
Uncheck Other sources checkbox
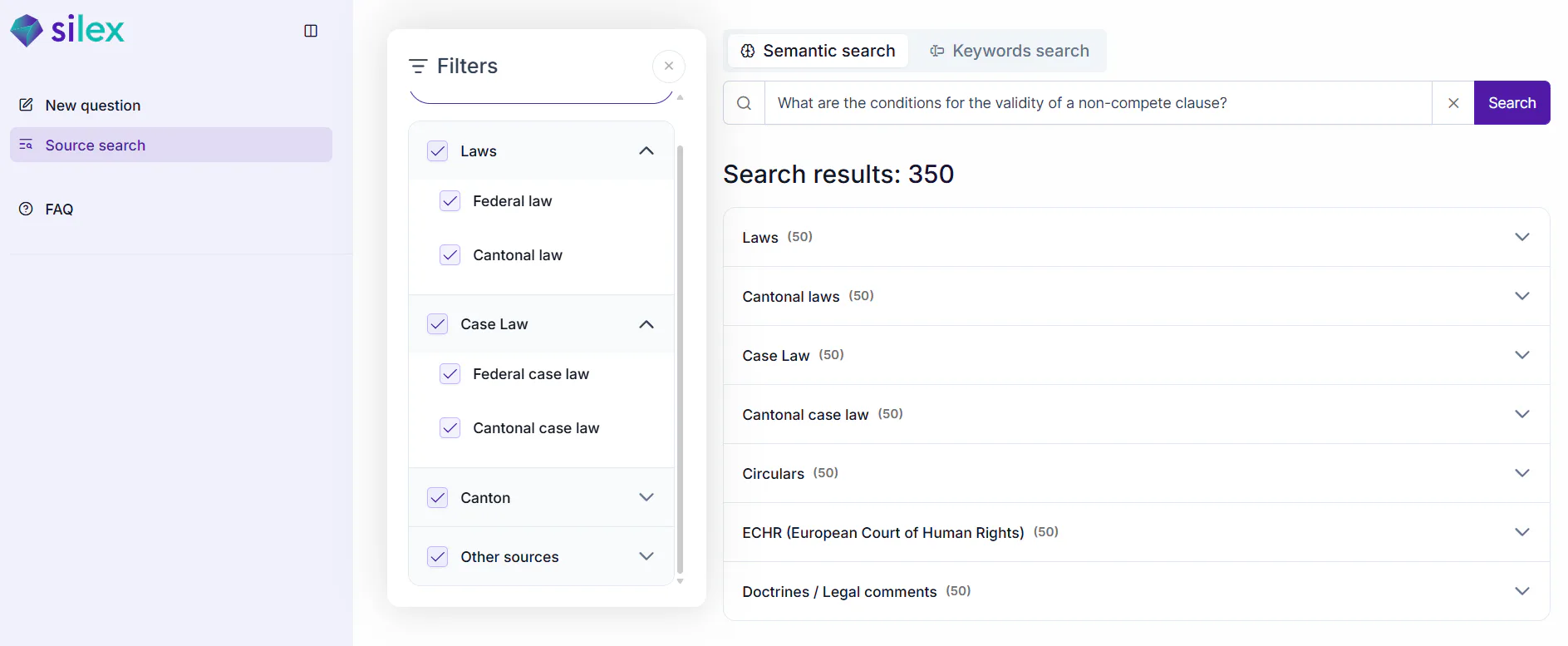[x=438, y=557]
